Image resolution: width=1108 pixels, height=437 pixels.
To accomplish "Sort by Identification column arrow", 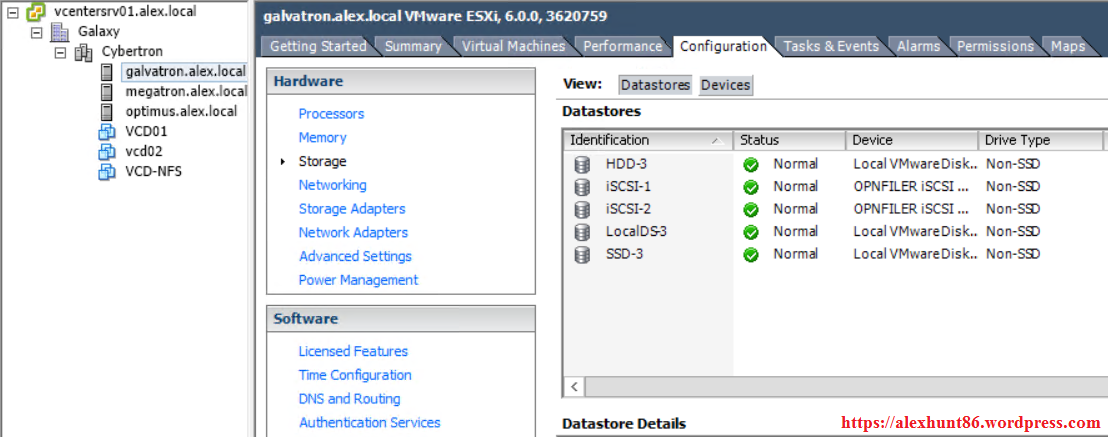I will (x=717, y=141).
